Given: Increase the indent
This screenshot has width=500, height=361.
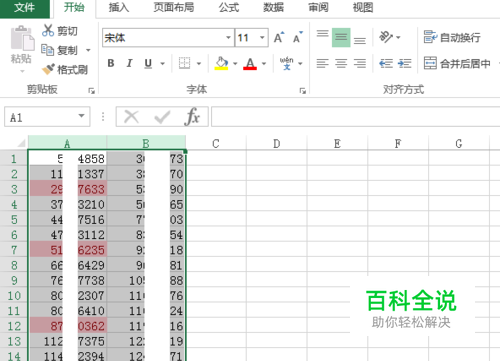Looking at the screenshot, I should pyautogui.click(x=405, y=63).
